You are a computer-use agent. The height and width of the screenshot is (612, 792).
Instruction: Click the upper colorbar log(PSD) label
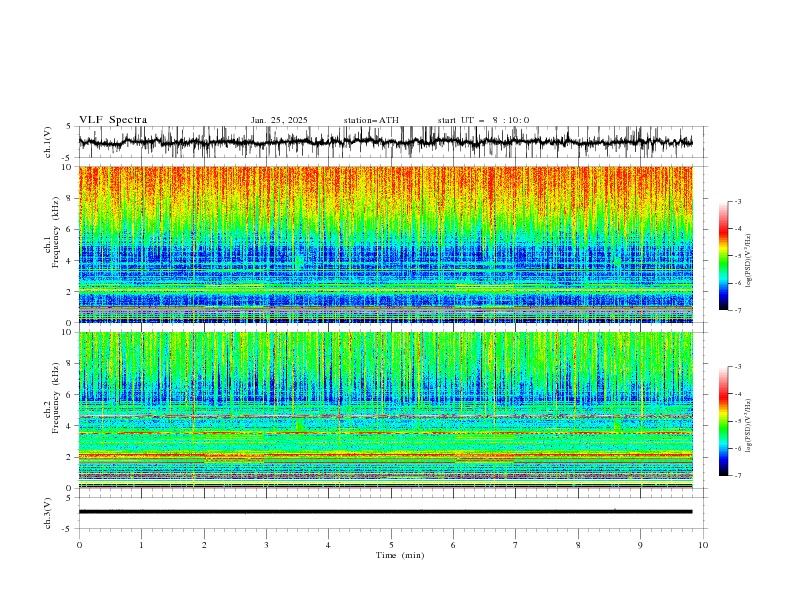[x=749, y=261]
